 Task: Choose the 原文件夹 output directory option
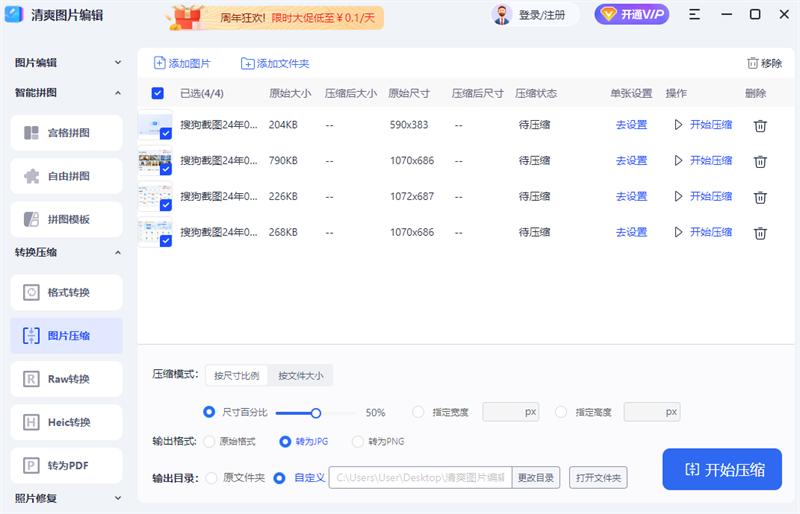click(211, 478)
